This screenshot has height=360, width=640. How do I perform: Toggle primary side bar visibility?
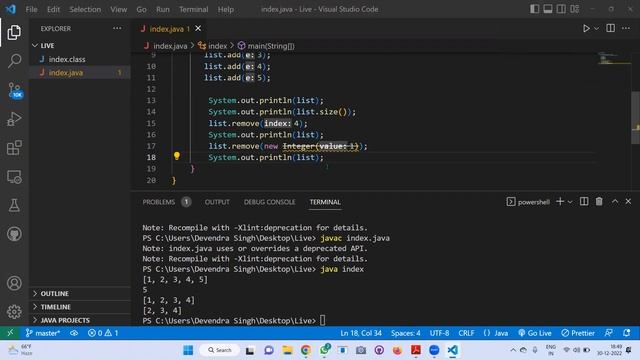point(534,9)
